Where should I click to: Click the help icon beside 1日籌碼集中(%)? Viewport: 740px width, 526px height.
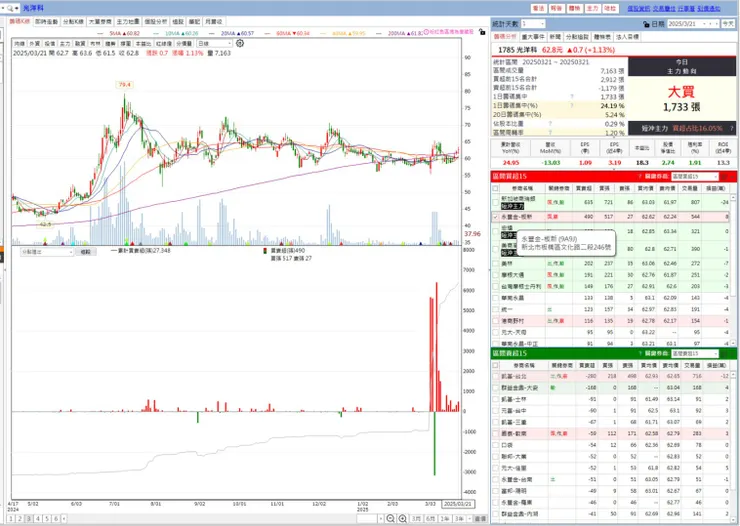coord(572,106)
